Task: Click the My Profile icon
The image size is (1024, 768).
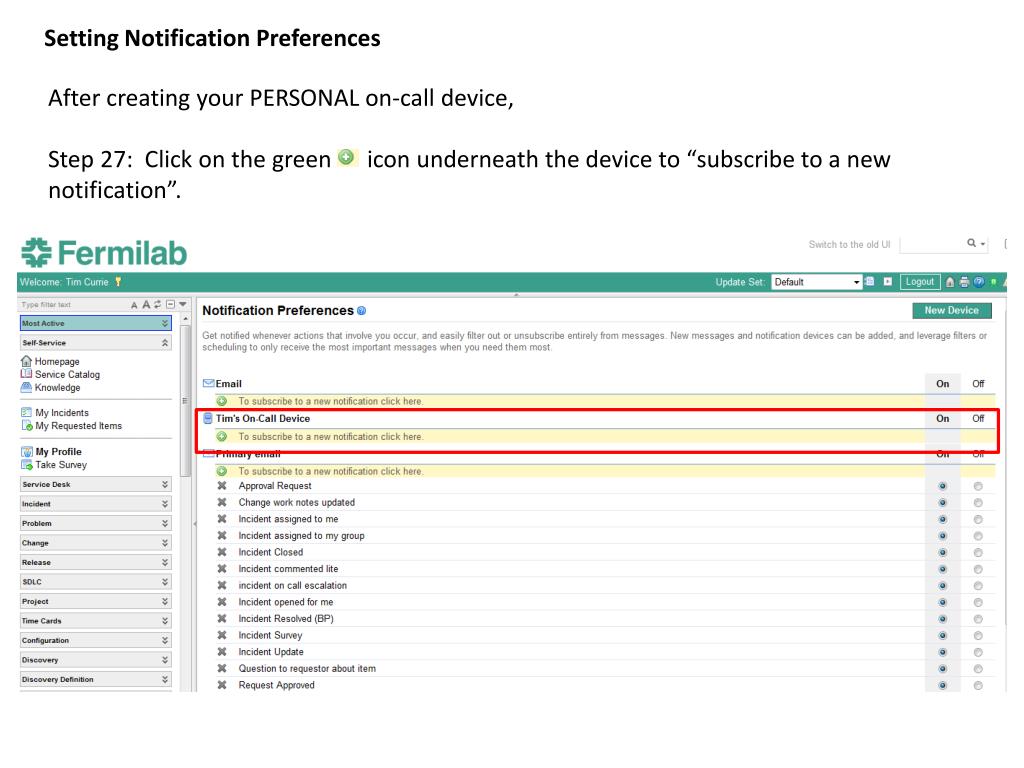Action: (x=27, y=451)
